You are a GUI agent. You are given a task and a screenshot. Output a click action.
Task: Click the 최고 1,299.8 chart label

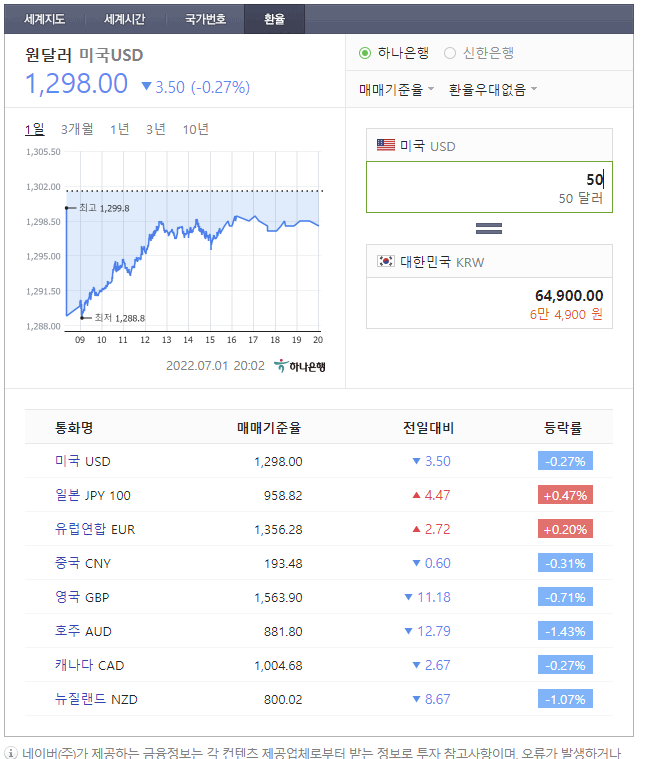pyautogui.click(x=104, y=208)
